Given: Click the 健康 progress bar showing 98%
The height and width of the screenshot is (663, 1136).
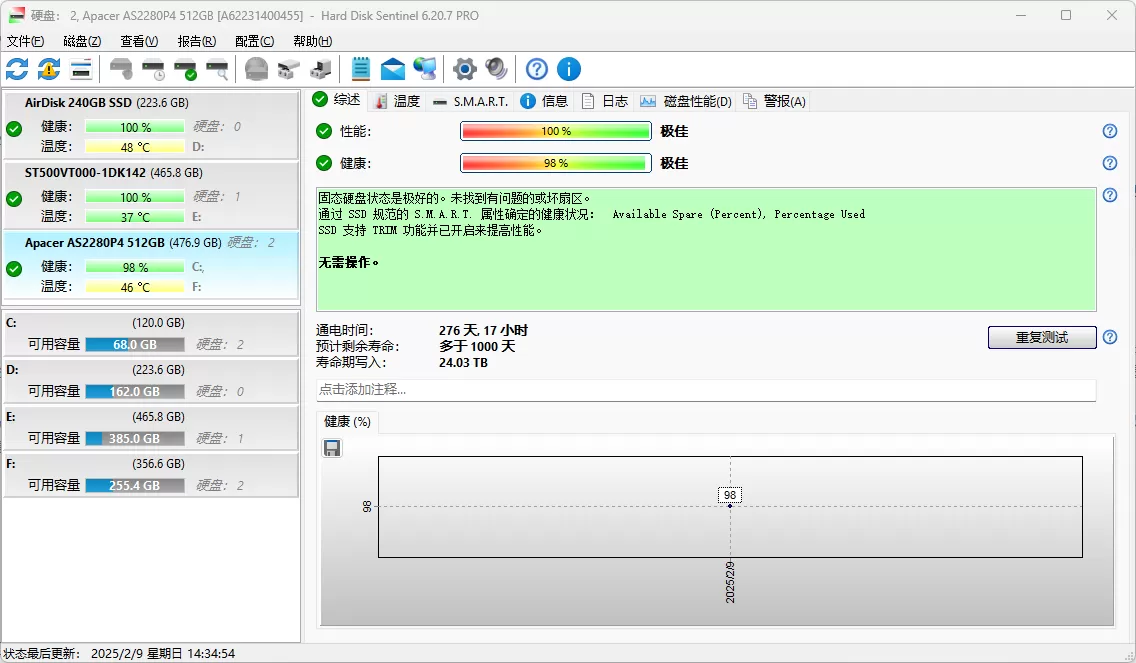Looking at the screenshot, I should pyautogui.click(x=553, y=162).
